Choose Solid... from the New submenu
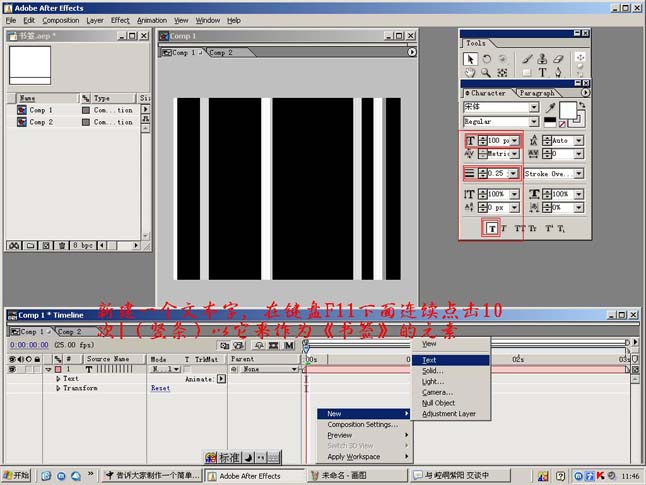This screenshot has width=646, height=485. (451, 371)
